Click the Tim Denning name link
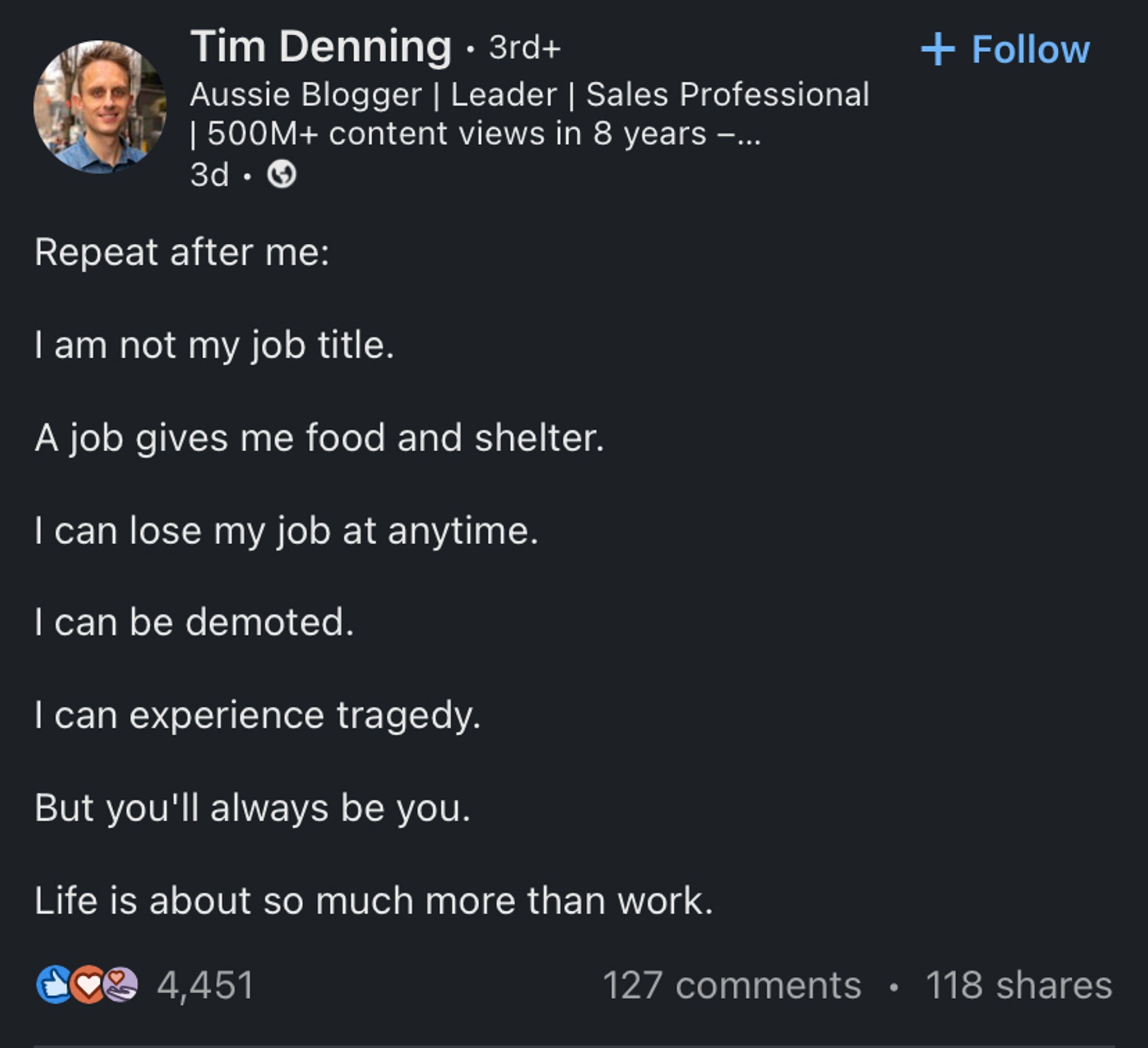The height and width of the screenshot is (1048, 1148). pos(321,46)
